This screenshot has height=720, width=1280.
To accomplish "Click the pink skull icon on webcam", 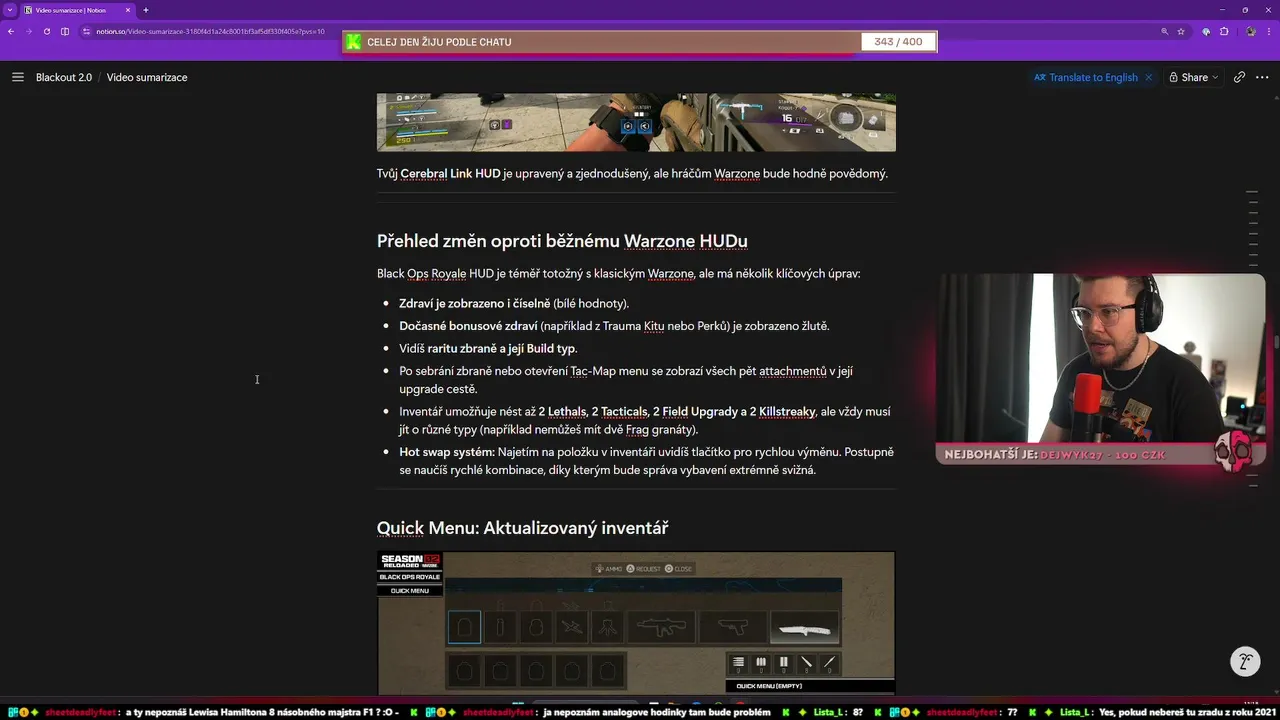I will click(1233, 453).
